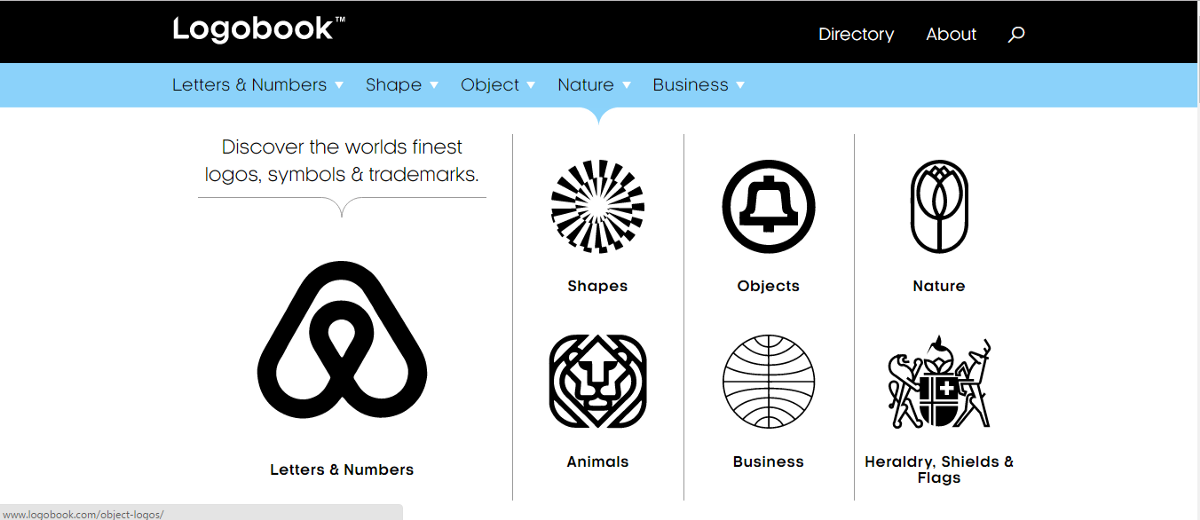Open the About page
The width and height of the screenshot is (1200, 520).
(951, 34)
